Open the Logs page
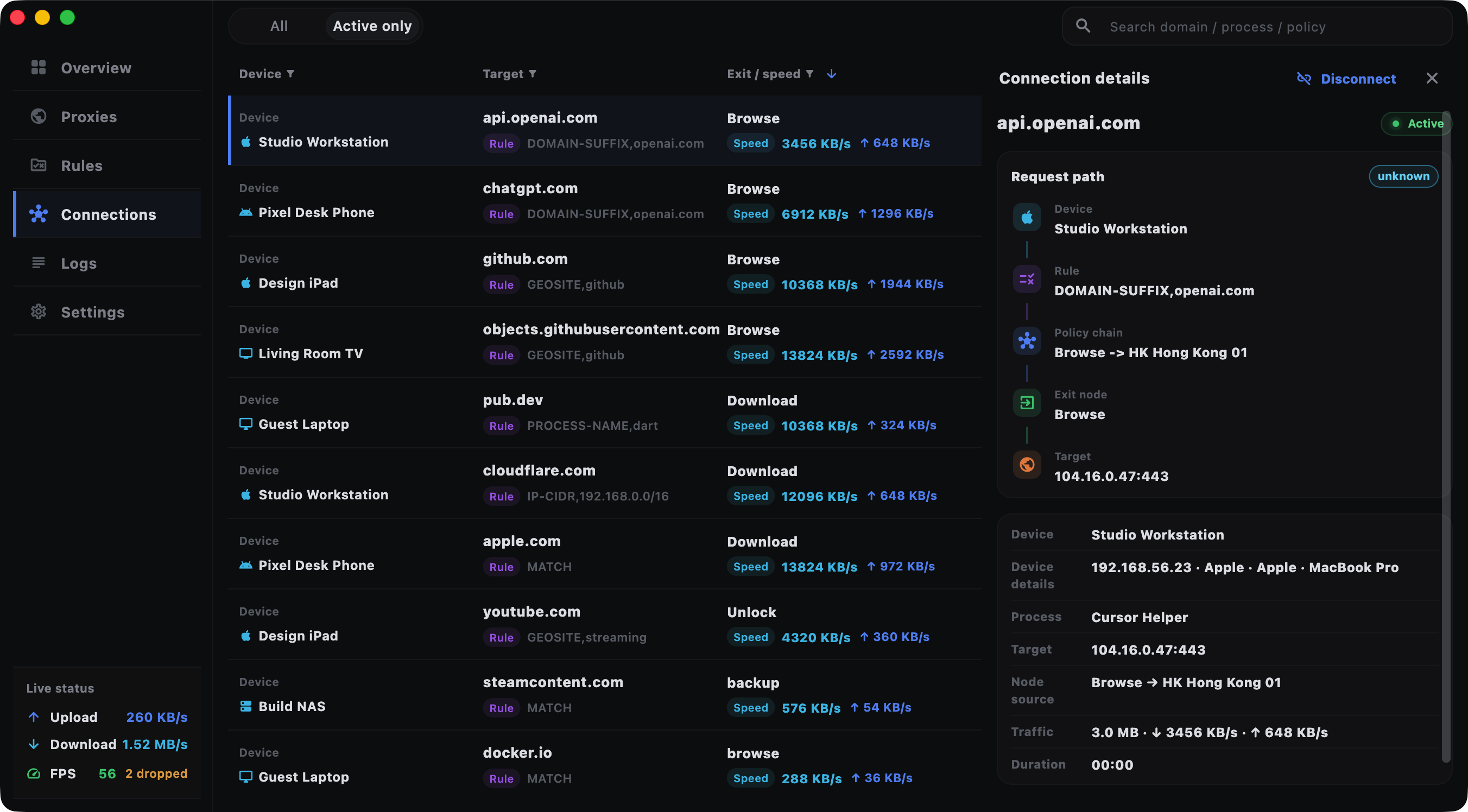Image resolution: width=1468 pixels, height=812 pixels. 106,263
